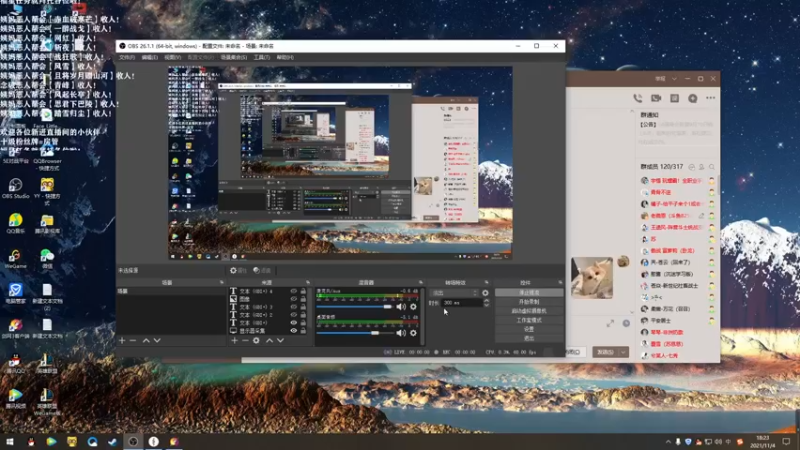
Task: Add a new source with plus icon
Action: pos(234,340)
